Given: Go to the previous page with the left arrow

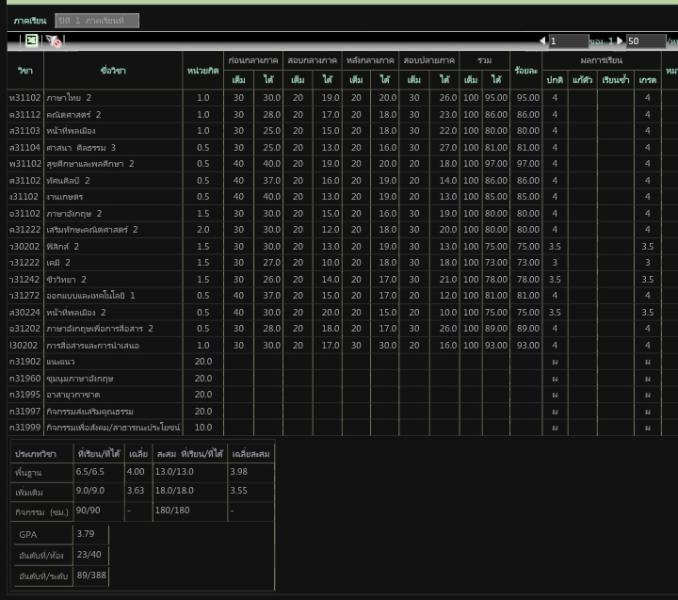Looking at the screenshot, I should click(542, 41).
